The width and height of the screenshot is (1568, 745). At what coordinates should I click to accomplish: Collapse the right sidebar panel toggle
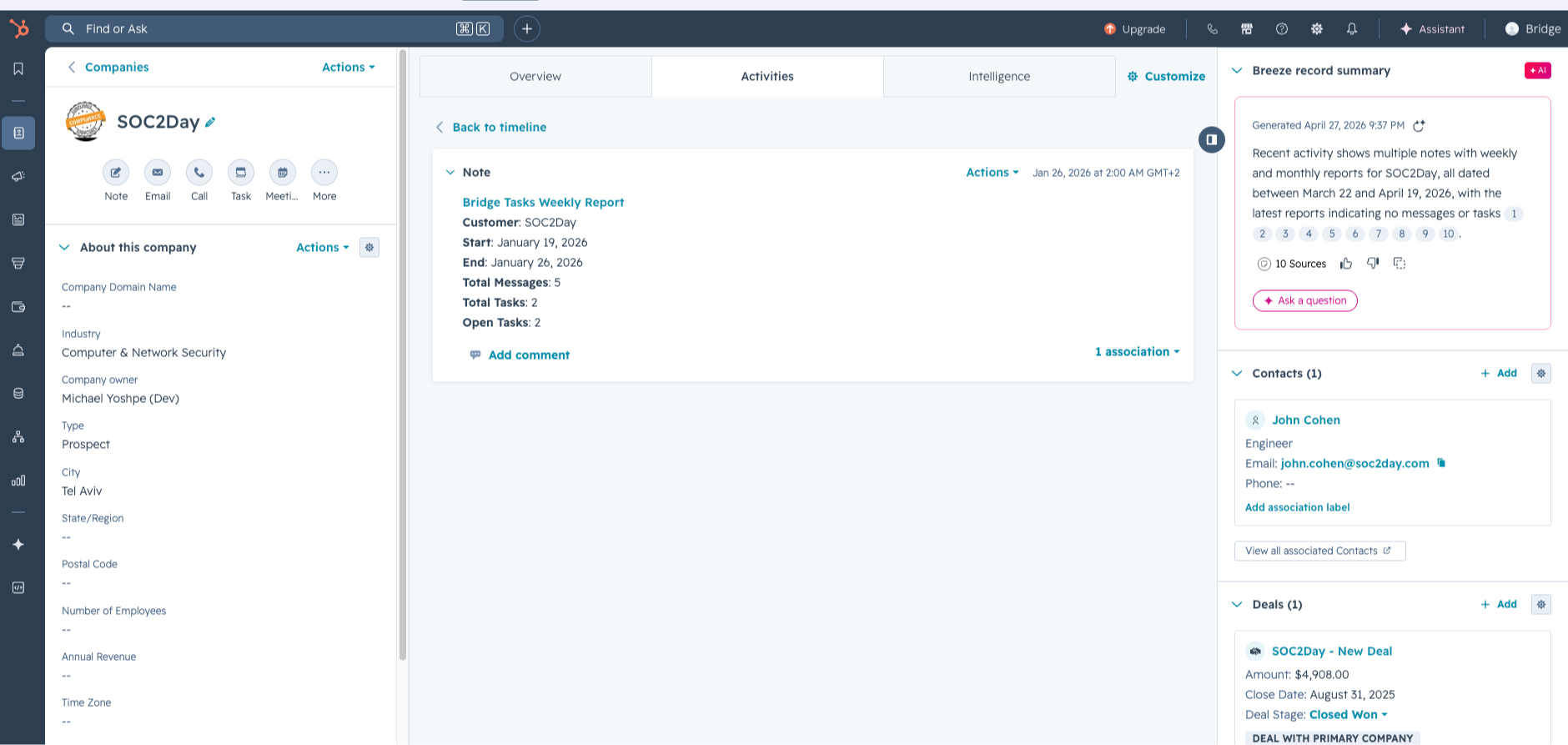(x=1212, y=139)
